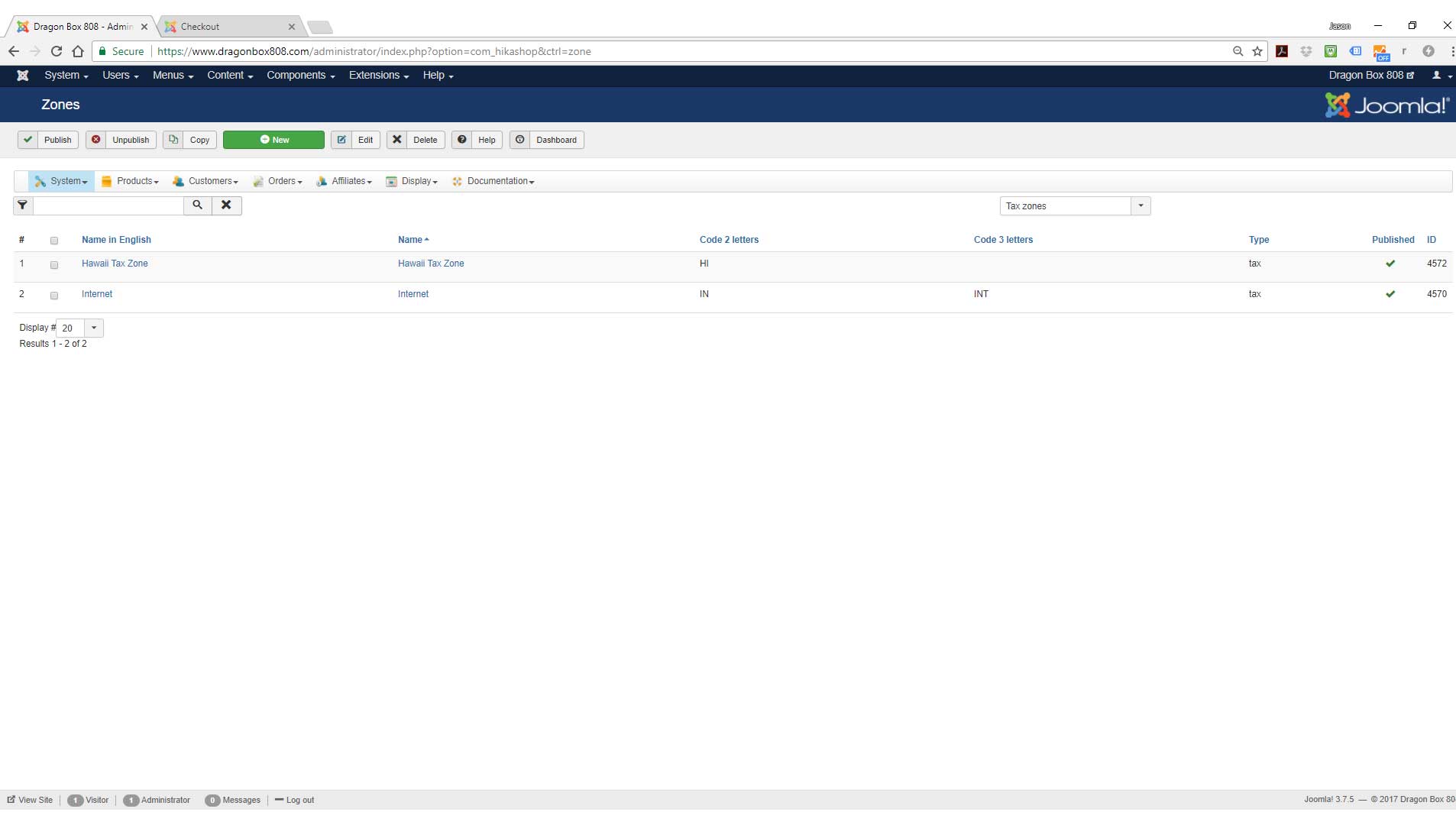Expand the Affiliates menu

(x=344, y=181)
